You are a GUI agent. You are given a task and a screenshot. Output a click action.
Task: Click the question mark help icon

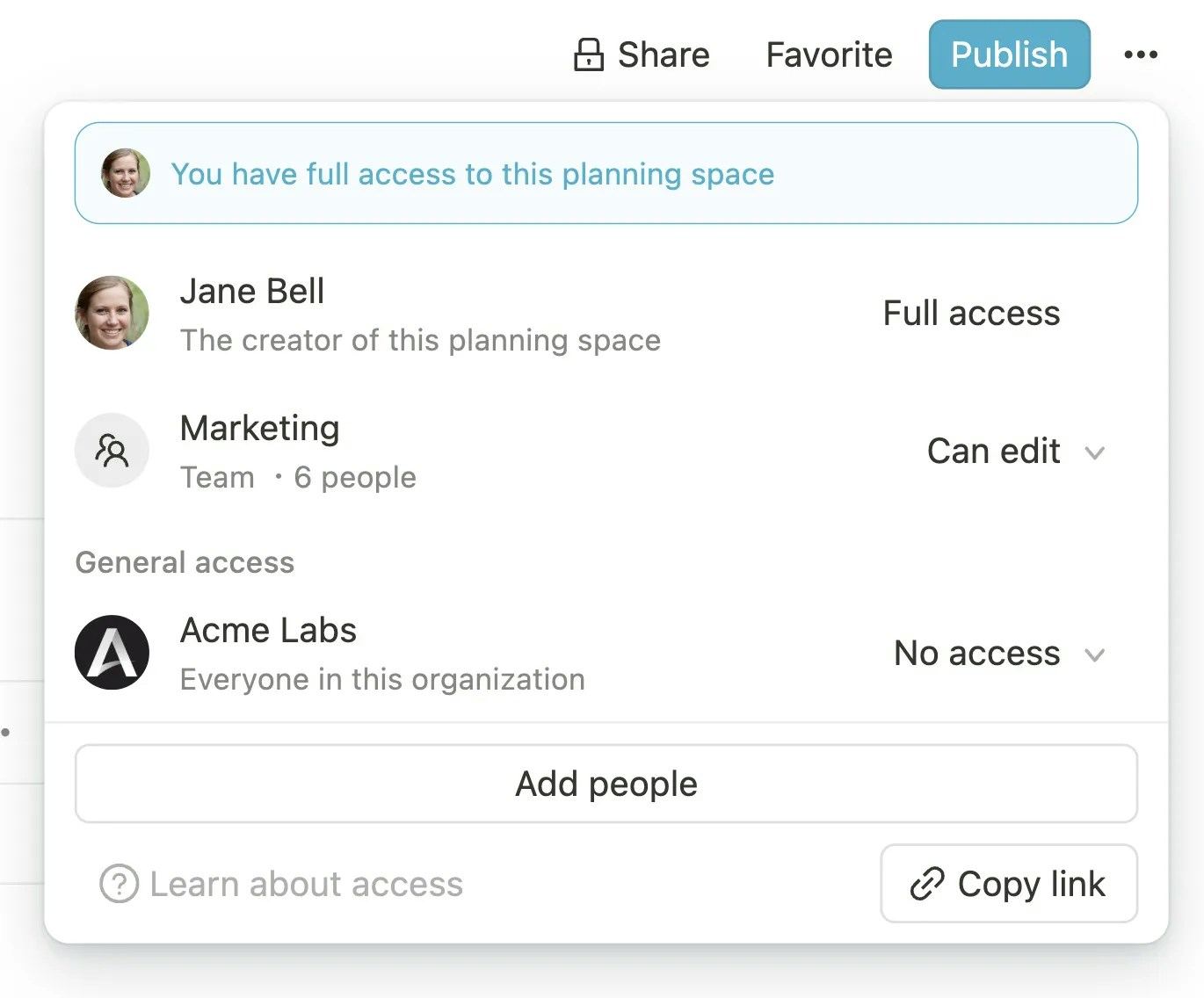click(119, 884)
